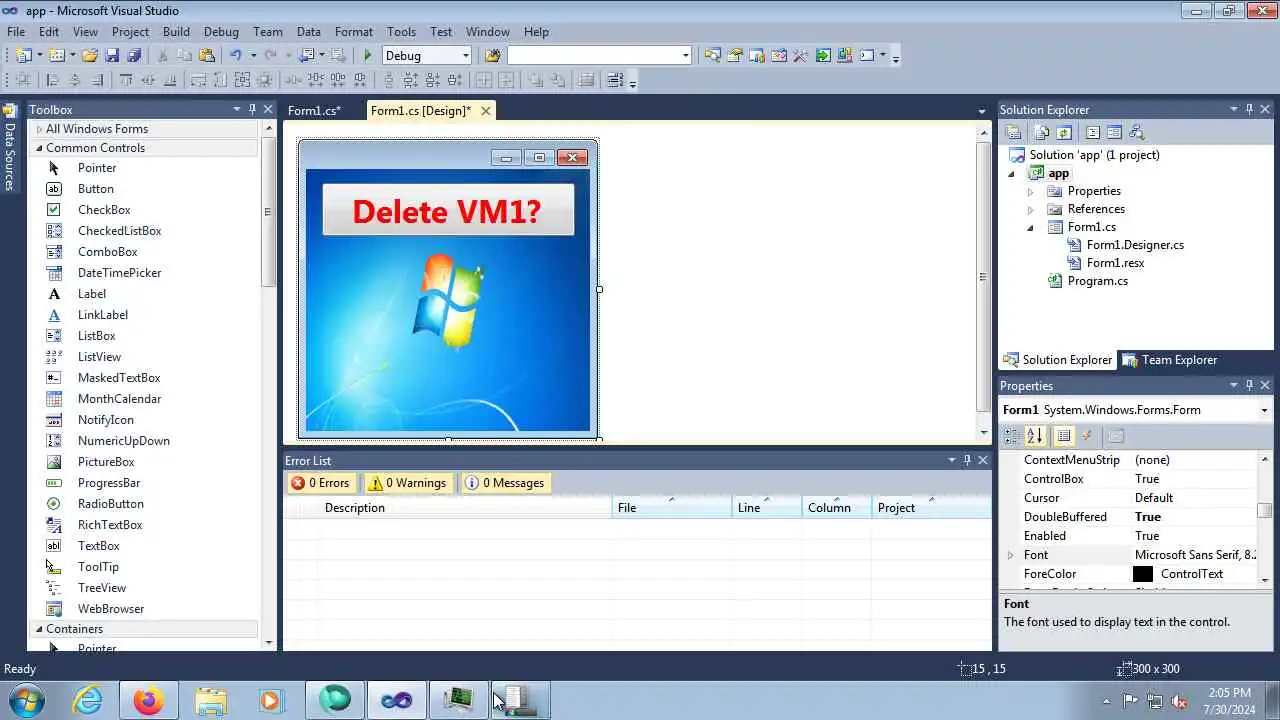Click the Tab Order layout icon

(615, 81)
